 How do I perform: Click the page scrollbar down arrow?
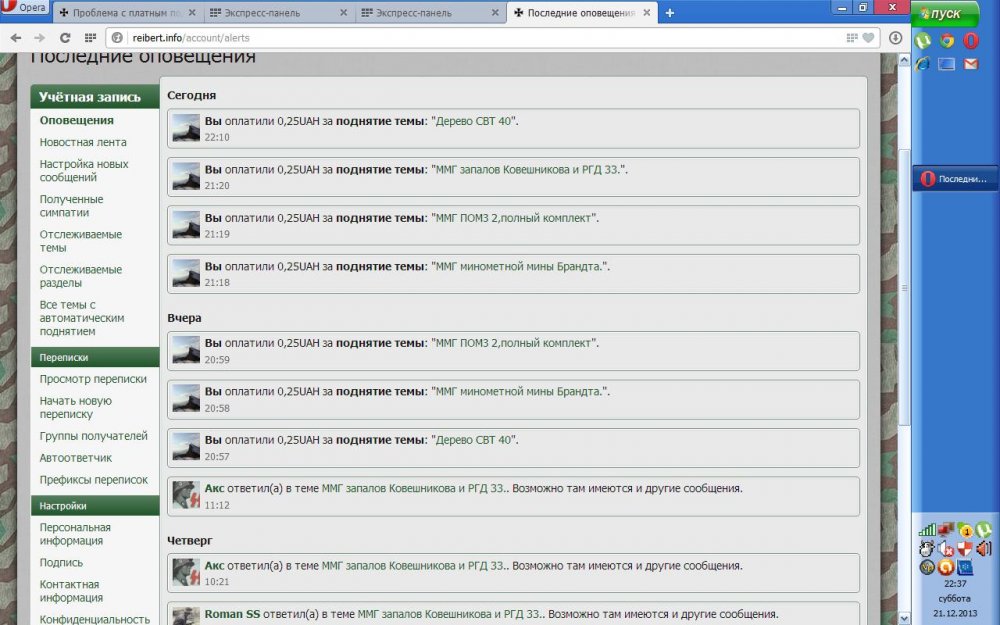click(904, 618)
